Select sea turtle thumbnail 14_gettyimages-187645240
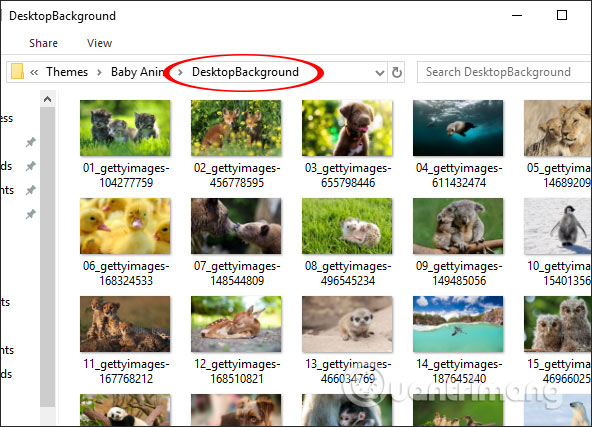The image size is (592, 427). coord(458,324)
